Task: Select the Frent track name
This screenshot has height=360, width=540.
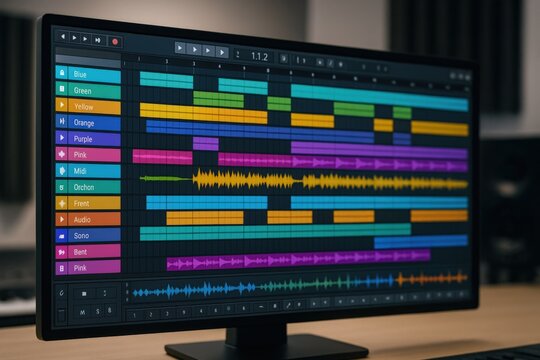Action: [81, 204]
